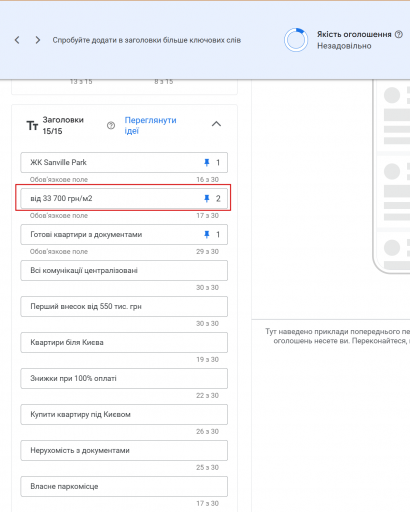Click the ЖК Sanville Park headline field

(x=124, y=162)
